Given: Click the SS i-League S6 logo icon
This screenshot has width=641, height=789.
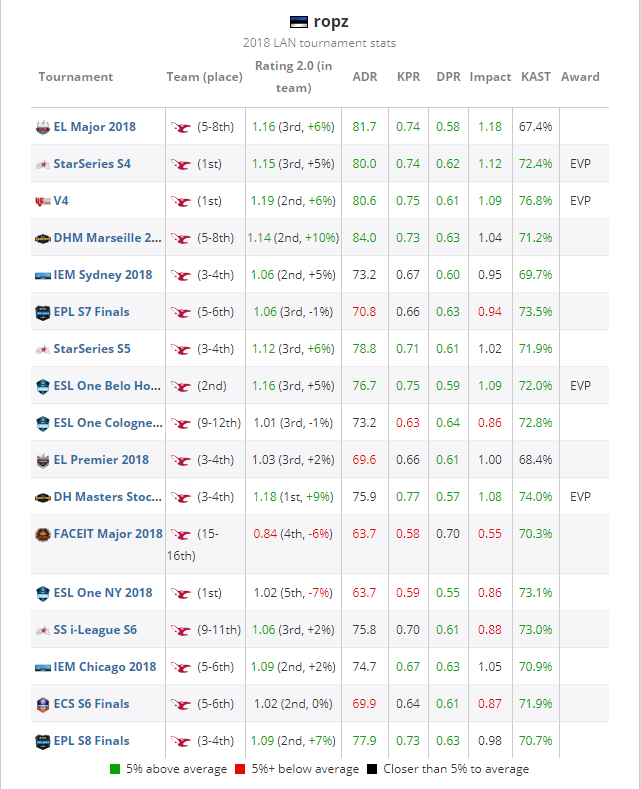Looking at the screenshot, I should point(43,630).
